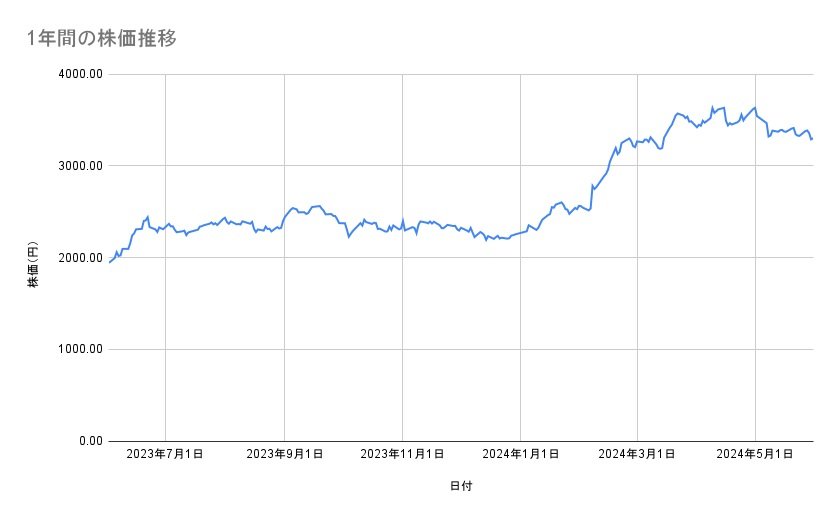The width and height of the screenshot is (839, 519).
Task: Click the blue line where it crosses the 2023年7月1日 gridline
Action: tap(165, 226)
